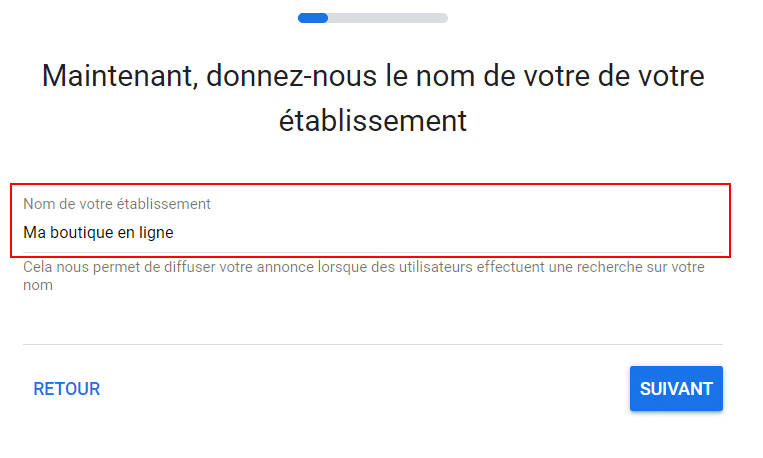
Task: Click the blue filled part of progress bar
Action: pyautogui.click(x=313, y=18)
